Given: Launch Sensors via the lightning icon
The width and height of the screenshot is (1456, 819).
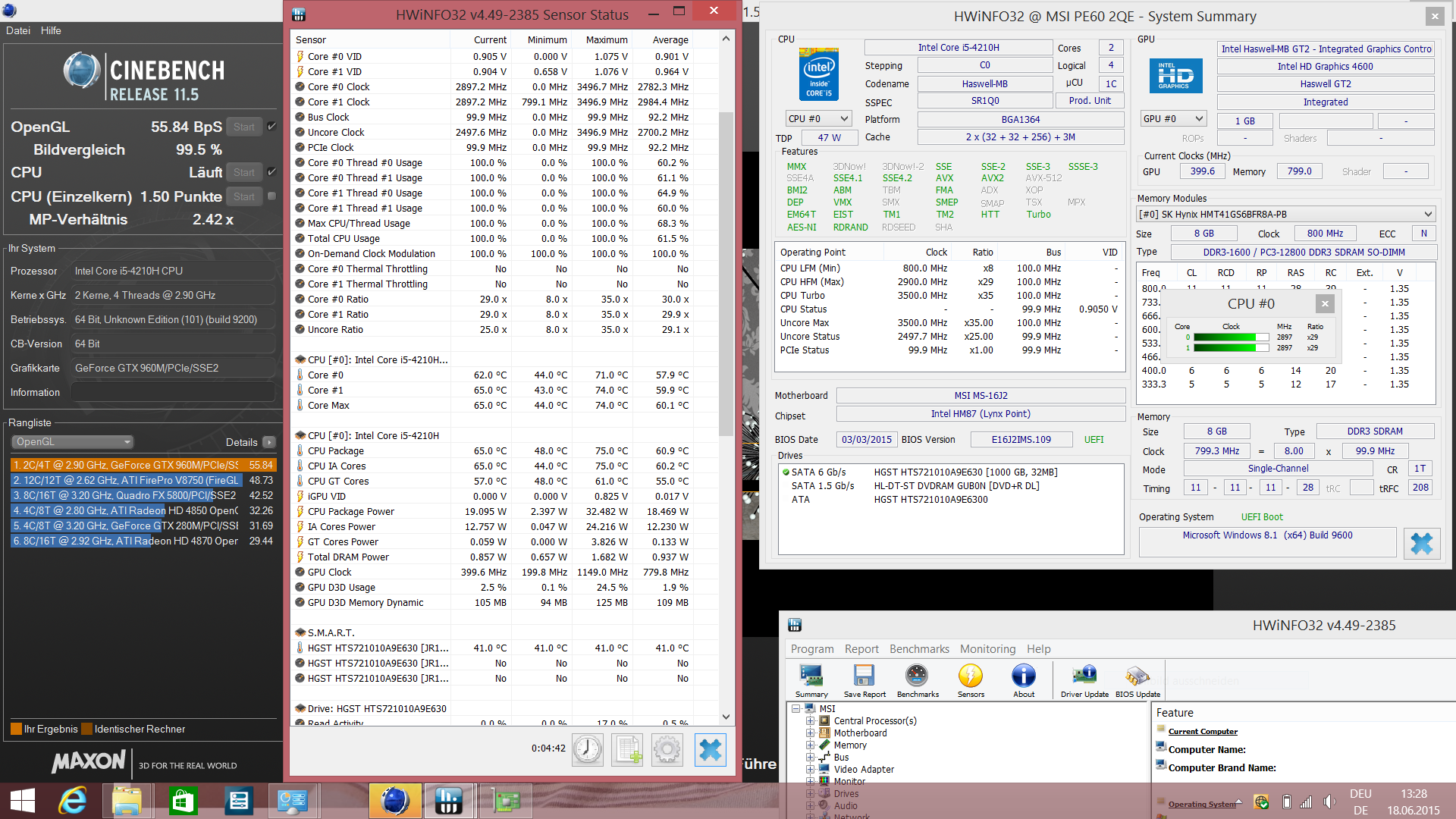Looking at the screenshot, I should [x=971, y=680].
